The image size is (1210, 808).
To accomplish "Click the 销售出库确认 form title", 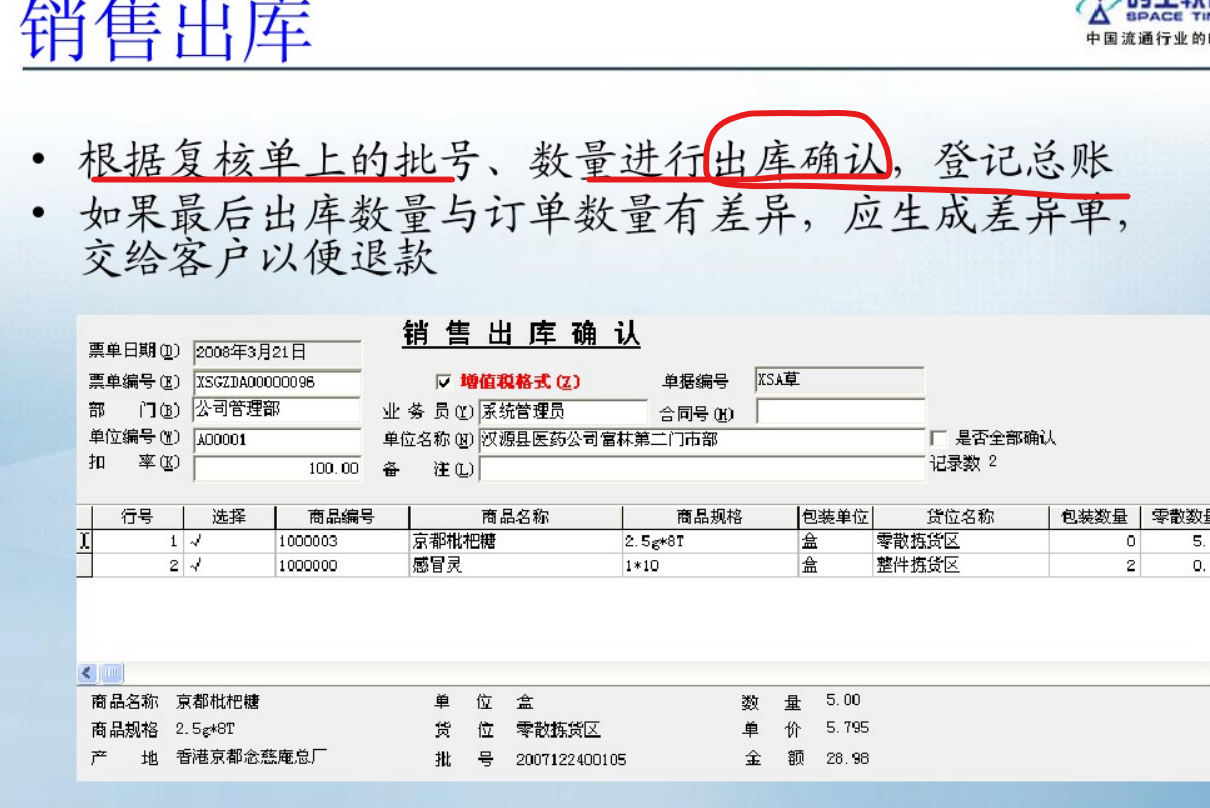I will [x=521, y=333].
